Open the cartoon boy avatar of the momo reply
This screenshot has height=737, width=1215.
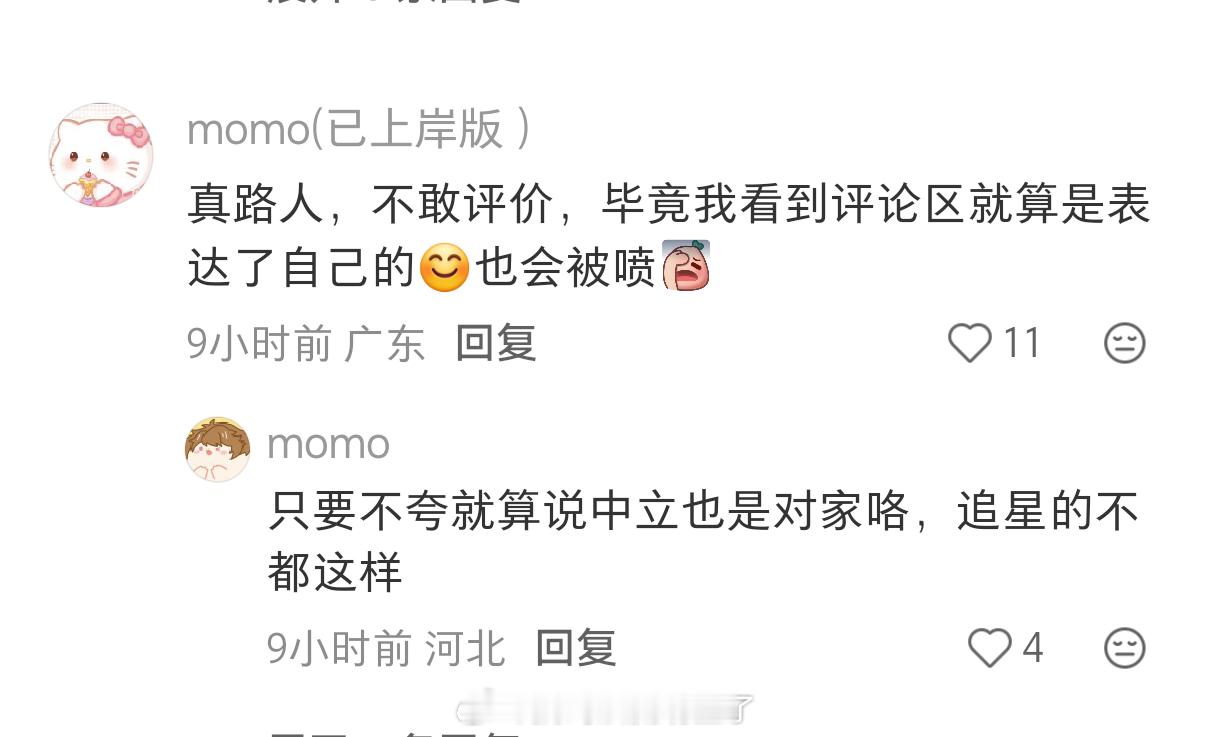click(218, 449)
